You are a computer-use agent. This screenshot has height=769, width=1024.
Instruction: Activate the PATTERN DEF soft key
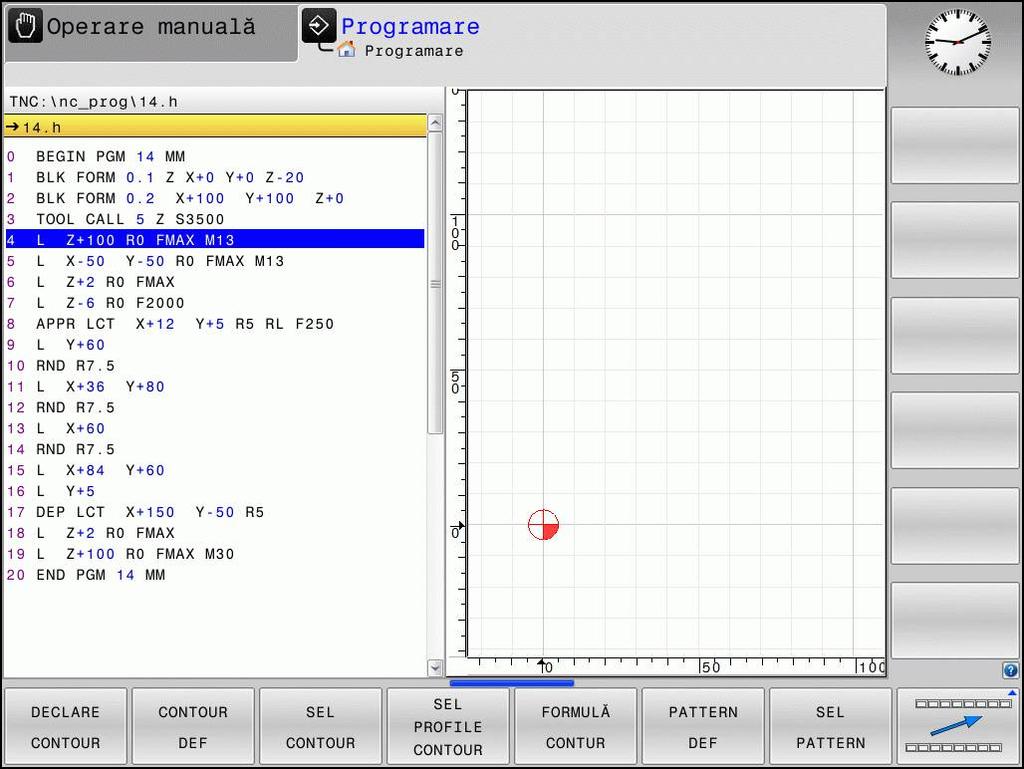(x=703, y=727)
